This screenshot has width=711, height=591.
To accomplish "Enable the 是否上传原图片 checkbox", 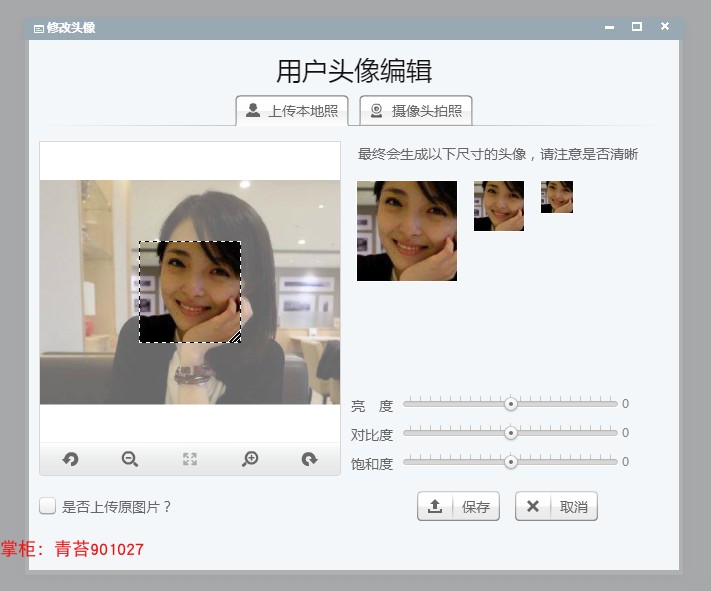I will pyautogui.click(x=48, y=506).
